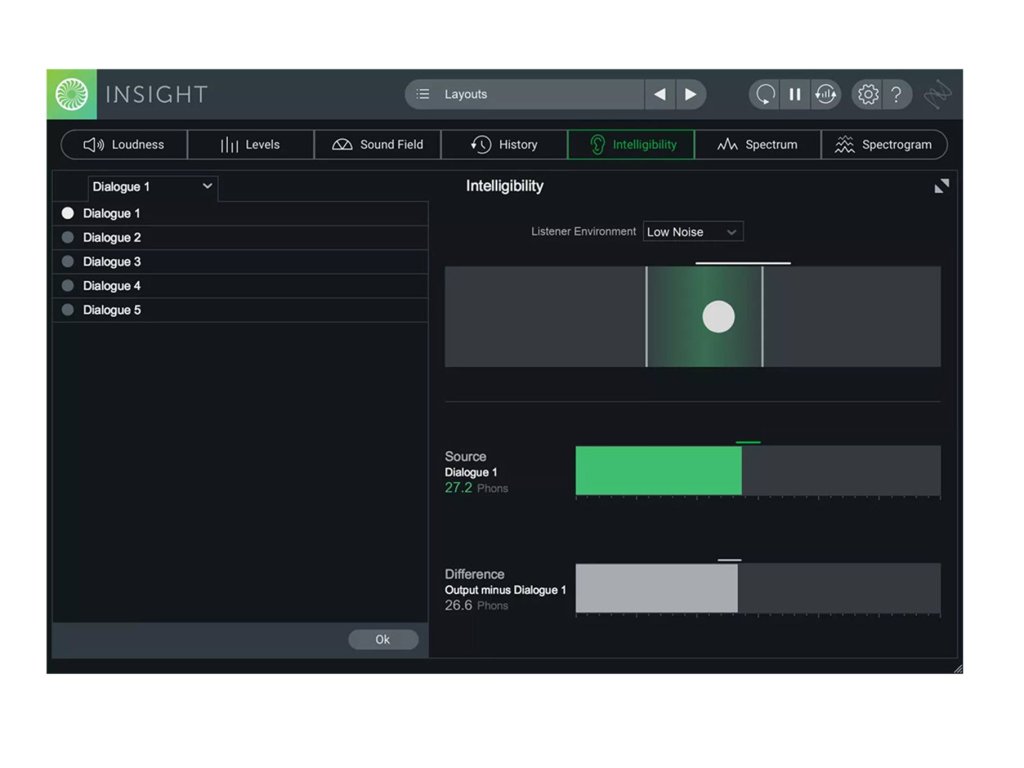Click the speaker icon on the Loudness tab
The image size is (1024, 768).
tap(93, 144)
